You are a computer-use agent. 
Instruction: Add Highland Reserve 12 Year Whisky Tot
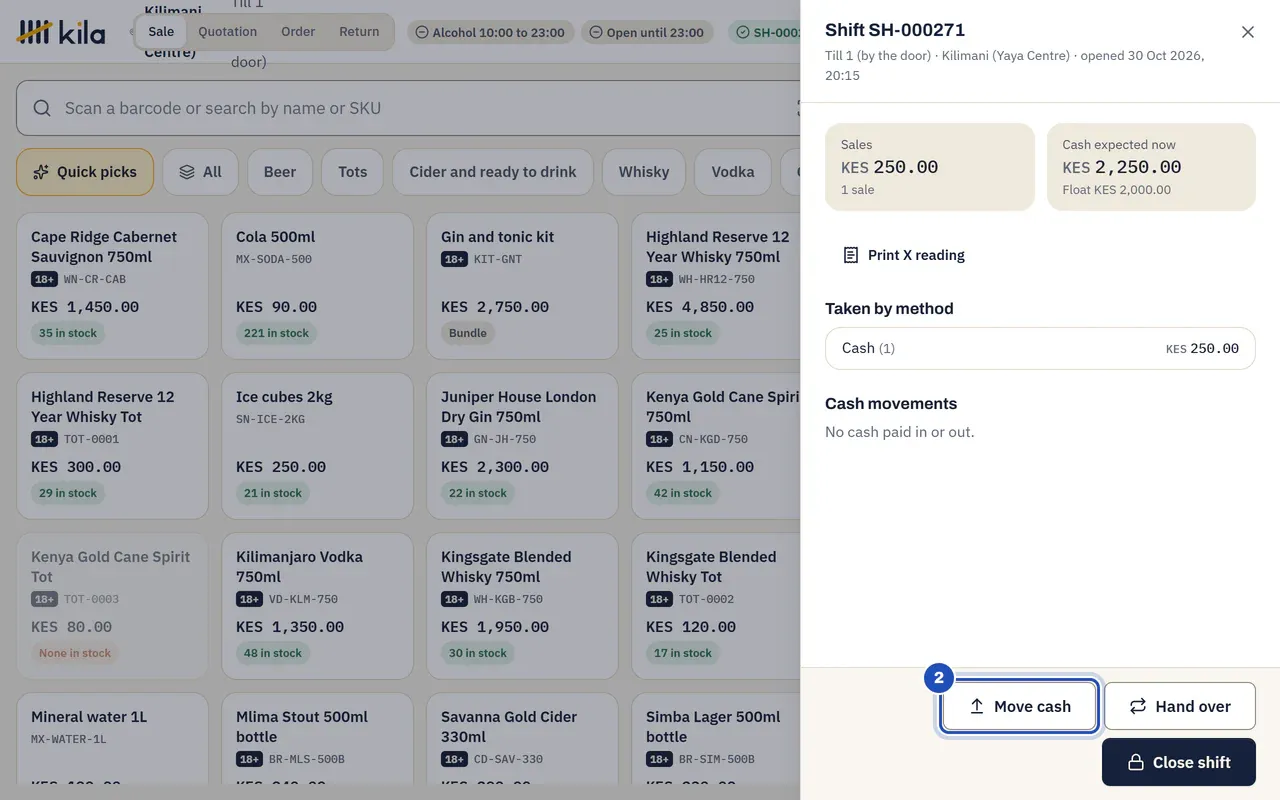tap(112, 446)
